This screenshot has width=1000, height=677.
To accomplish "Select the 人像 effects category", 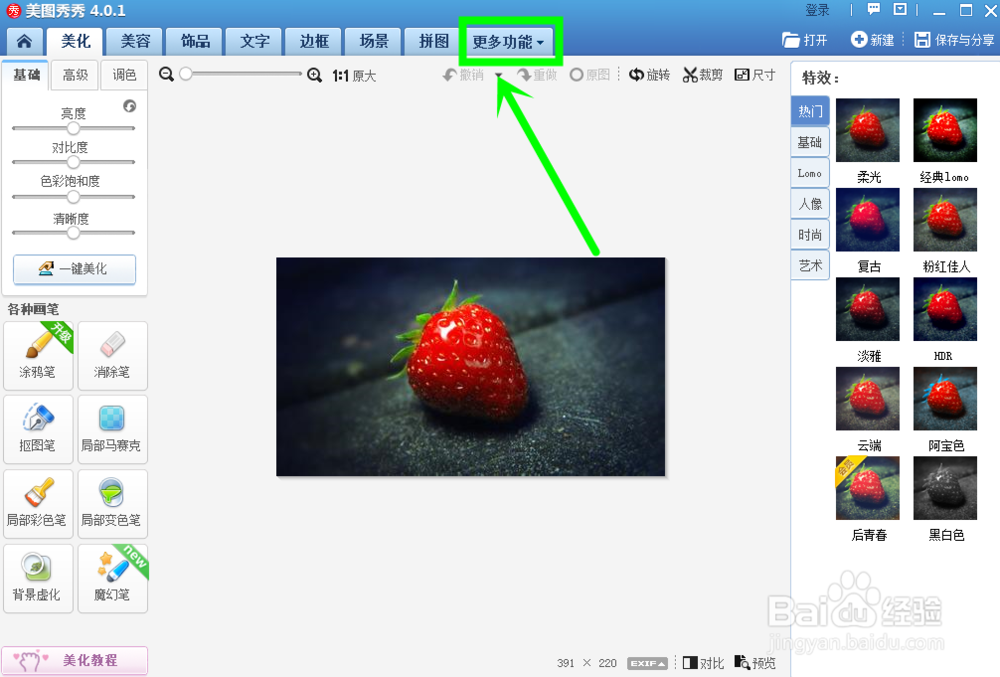I will (810, 204).
